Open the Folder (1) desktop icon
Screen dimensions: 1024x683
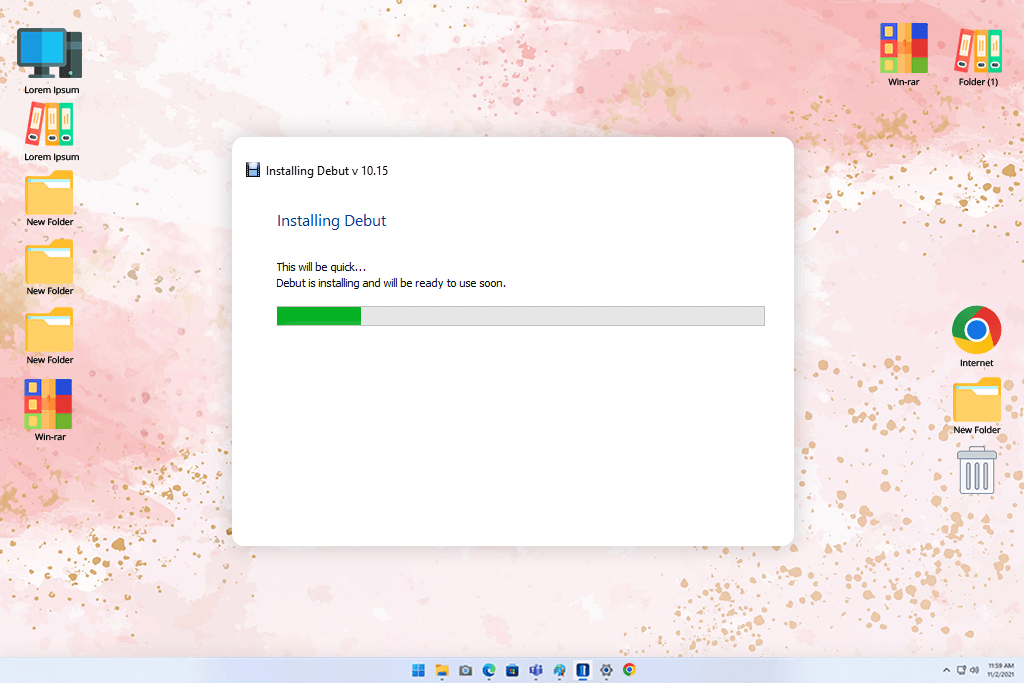pyautogui.click(x=978, y=50)
